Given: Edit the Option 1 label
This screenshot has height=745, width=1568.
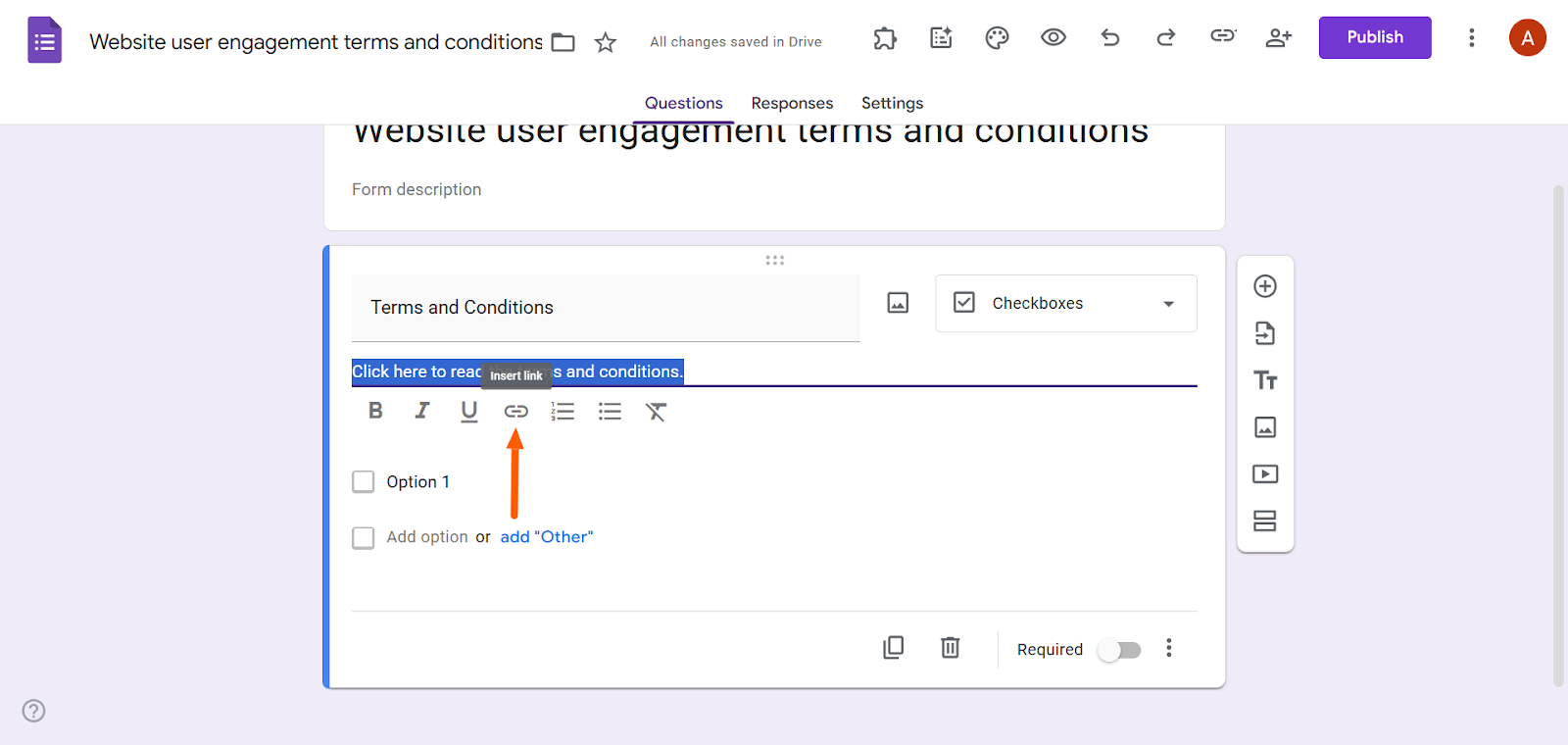Looking at the screenshot, I should (x=418, y=481).
